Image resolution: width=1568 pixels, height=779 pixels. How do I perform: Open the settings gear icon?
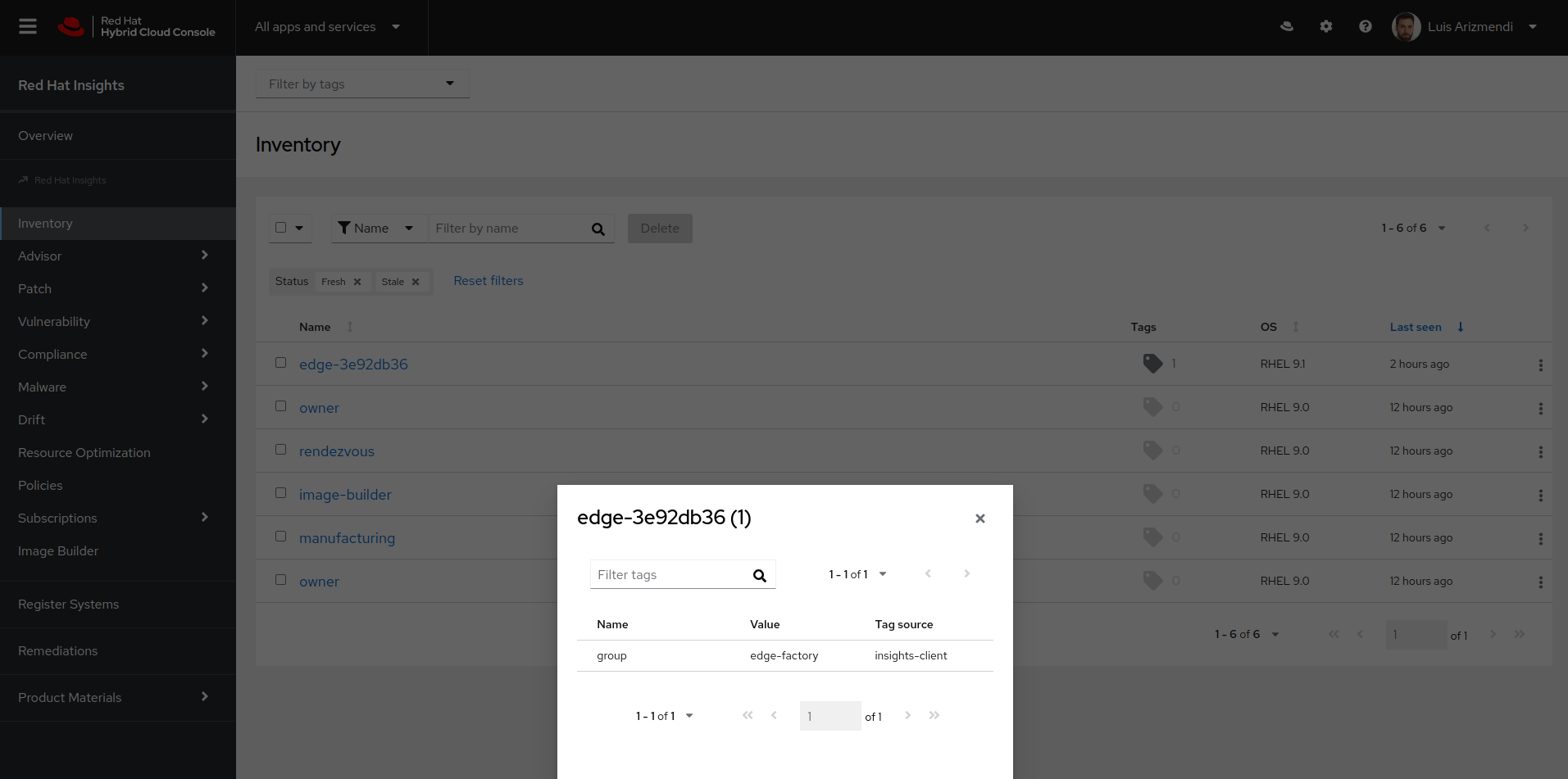tap(1326, 26)
